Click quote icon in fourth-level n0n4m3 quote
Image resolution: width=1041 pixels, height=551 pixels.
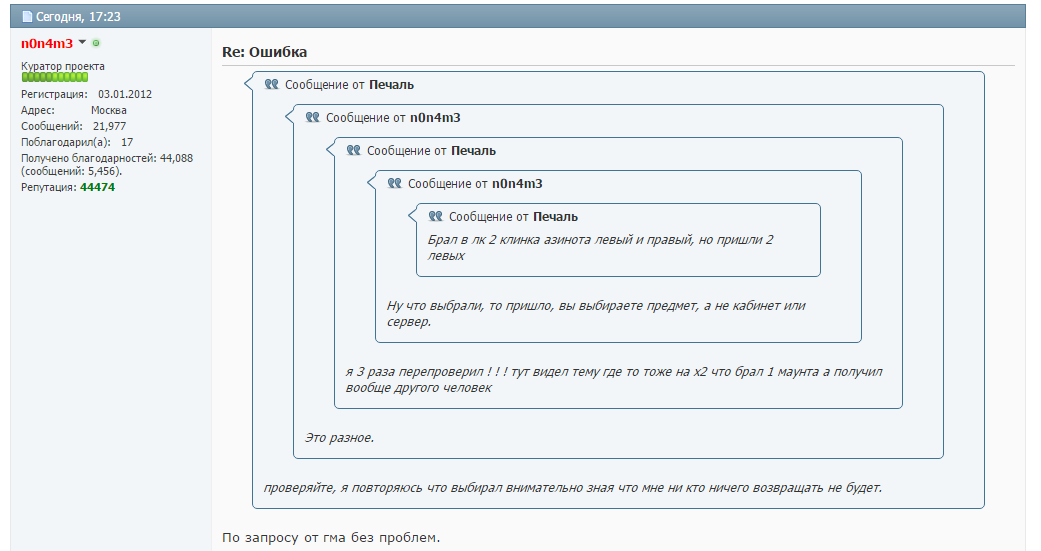click(x=394, y=184)
